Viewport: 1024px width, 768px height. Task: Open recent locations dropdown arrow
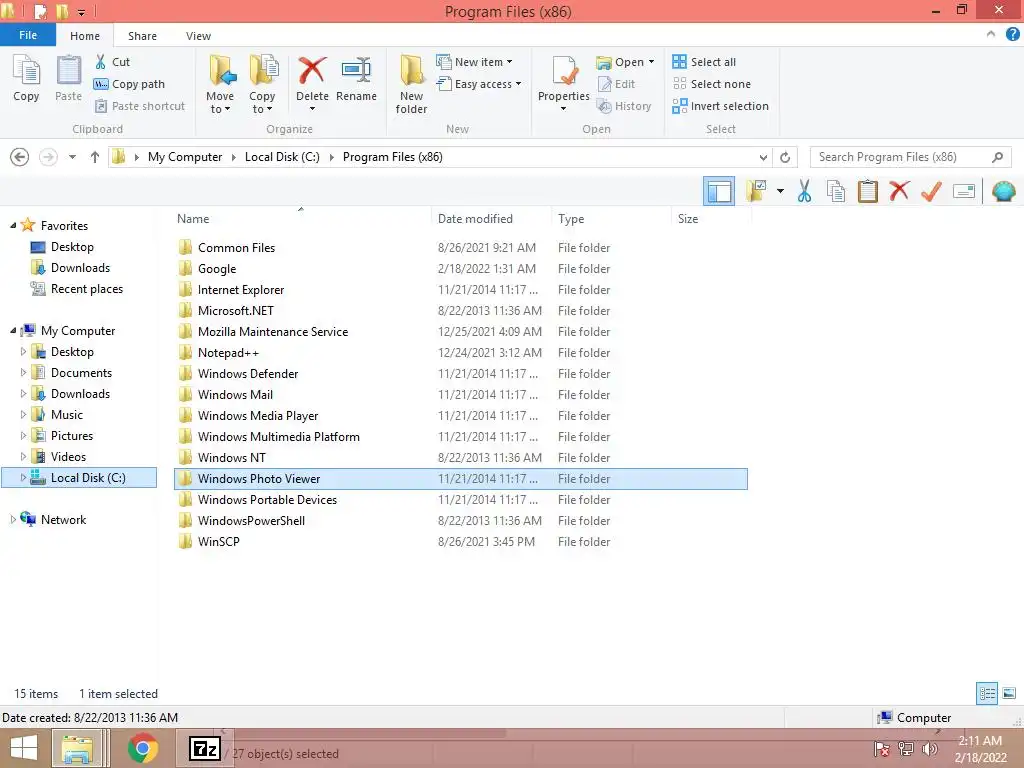72,157
